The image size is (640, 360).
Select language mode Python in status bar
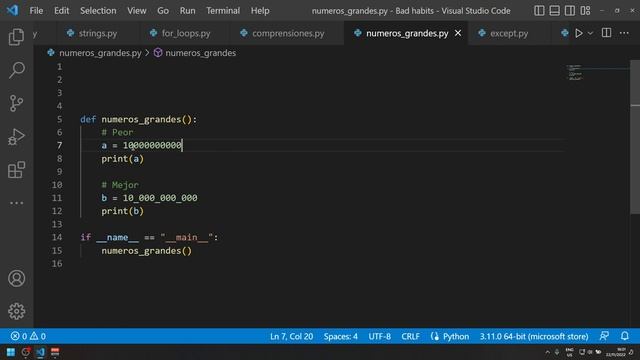456,336
